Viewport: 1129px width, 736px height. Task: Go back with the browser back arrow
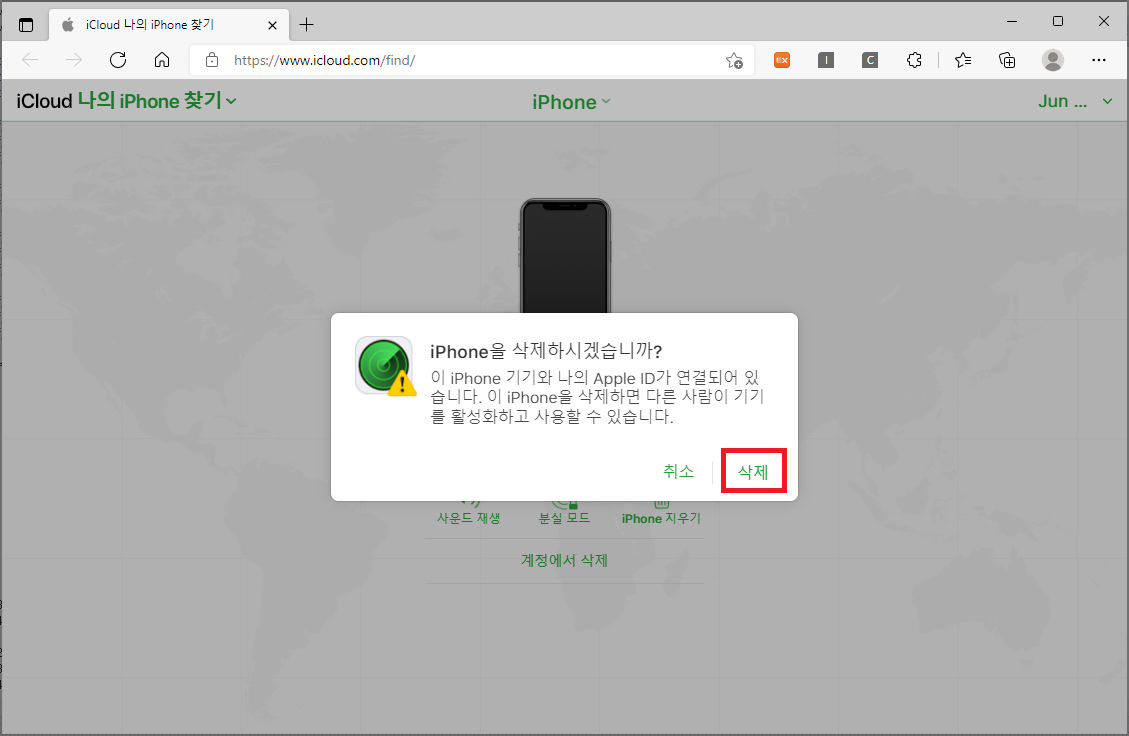[30, 60]
